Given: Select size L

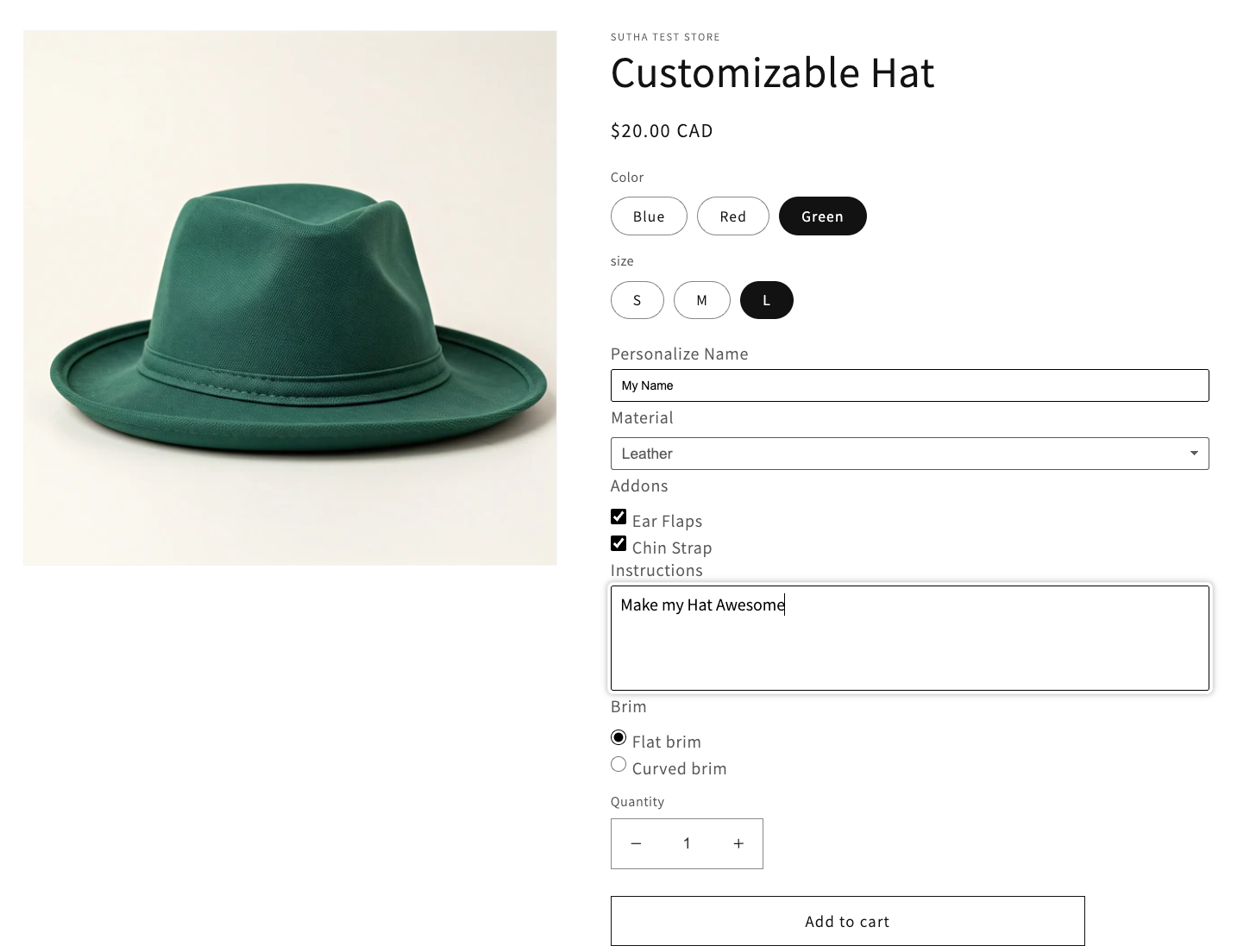Looking at the screenshot, I should (x=766, y=300).
